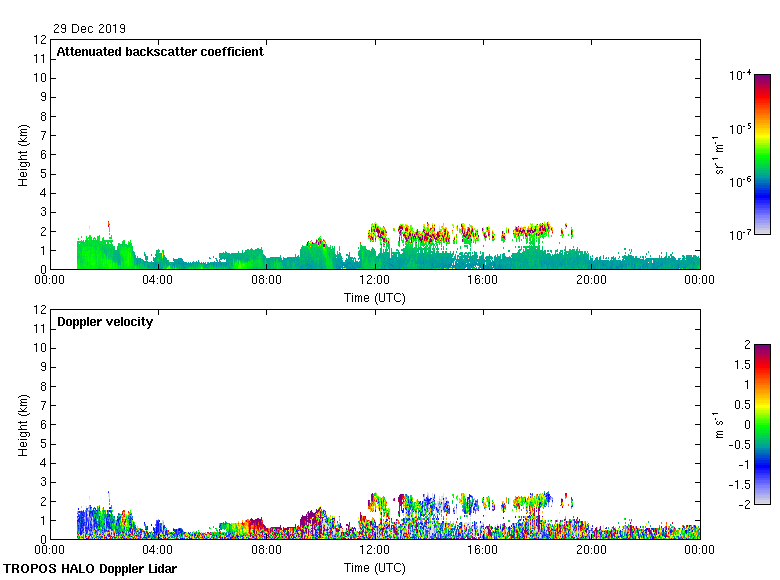Click the Time (UTC) label under upper plot

click(x=375, y=297)
